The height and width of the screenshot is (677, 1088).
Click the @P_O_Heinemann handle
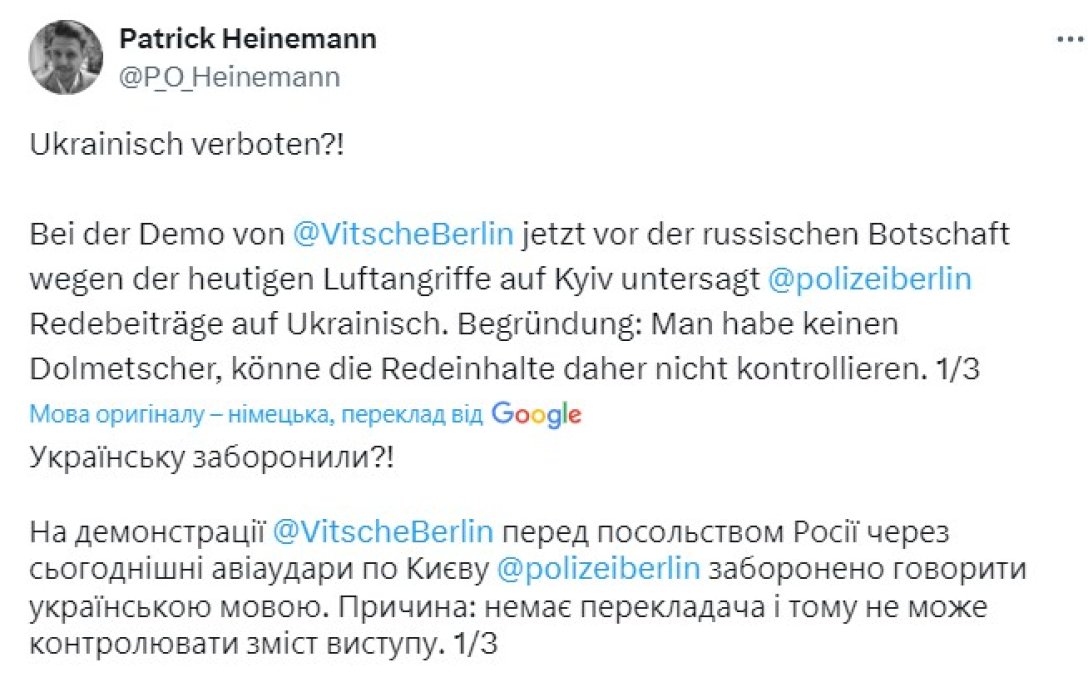[x=229, y=77]
